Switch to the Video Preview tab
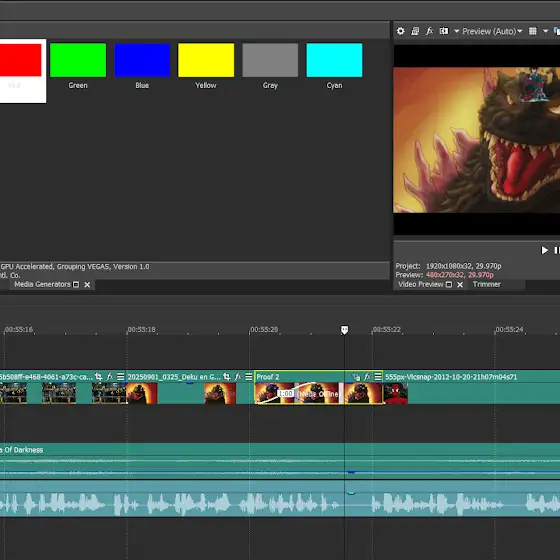 [x=420, y=284]
